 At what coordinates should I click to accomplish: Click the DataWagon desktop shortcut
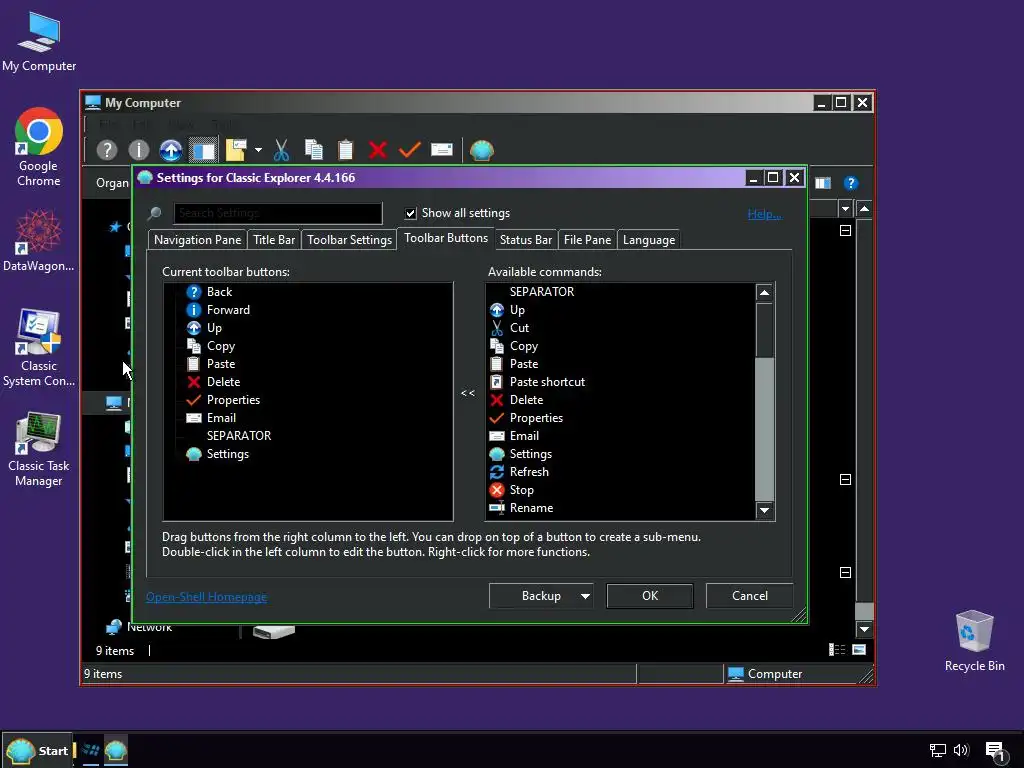[x=39, y=240]
